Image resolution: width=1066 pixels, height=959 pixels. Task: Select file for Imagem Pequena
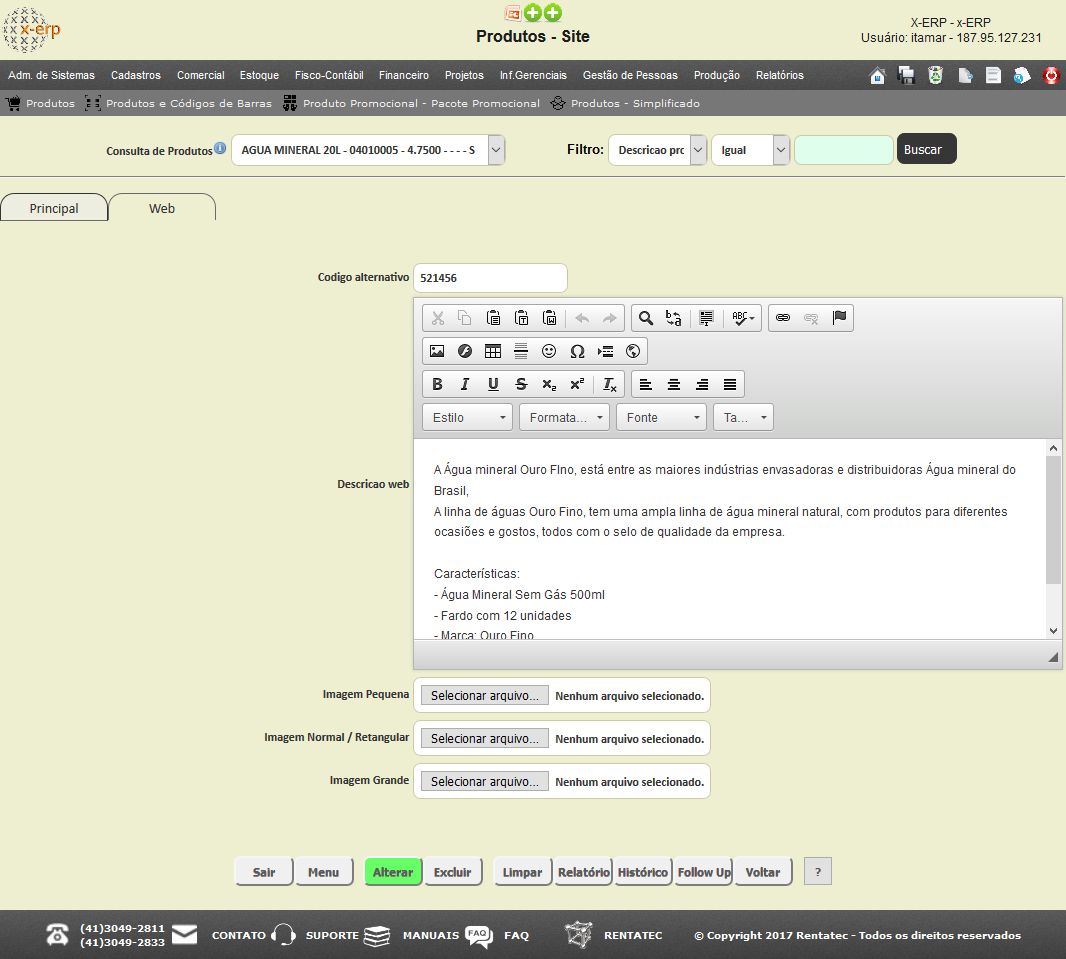coord(484,695)
